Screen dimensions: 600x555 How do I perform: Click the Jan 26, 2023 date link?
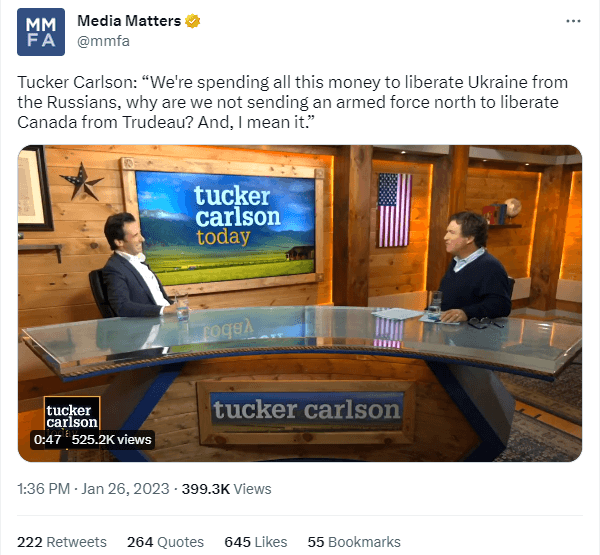[125, 489]
